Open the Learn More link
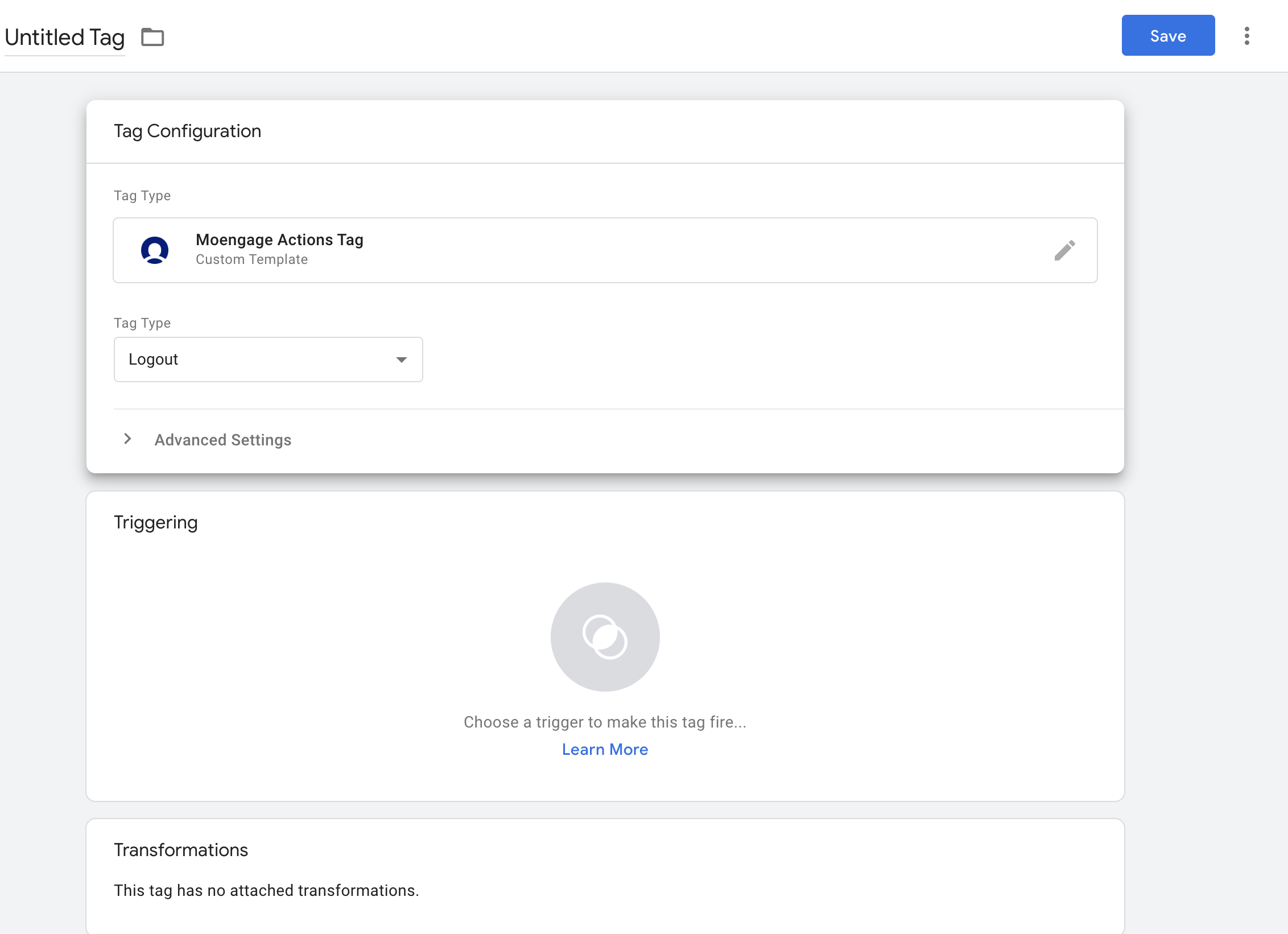Viewport: 1288px width, 934px height. [605, 749]
